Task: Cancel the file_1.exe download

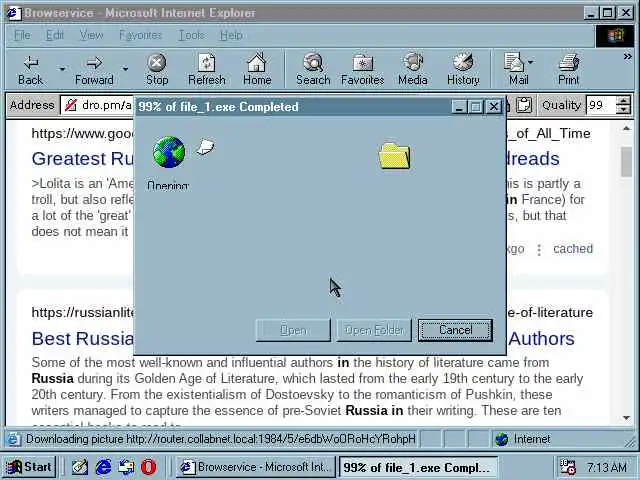Action: pyautogui.click(x=455, y=330)
